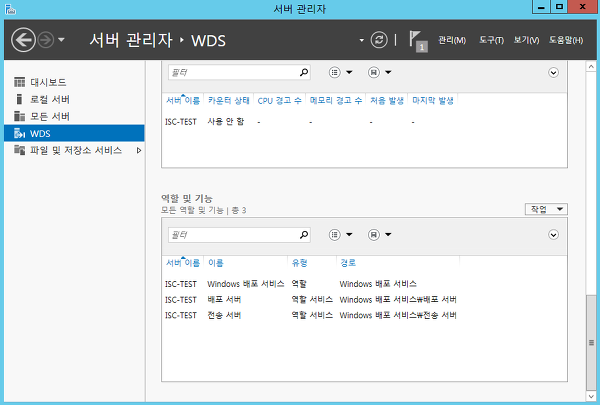The image size is (600, 405).
Task: Click the vertical scrollbar thumb
Action: (x=591, y=342)
